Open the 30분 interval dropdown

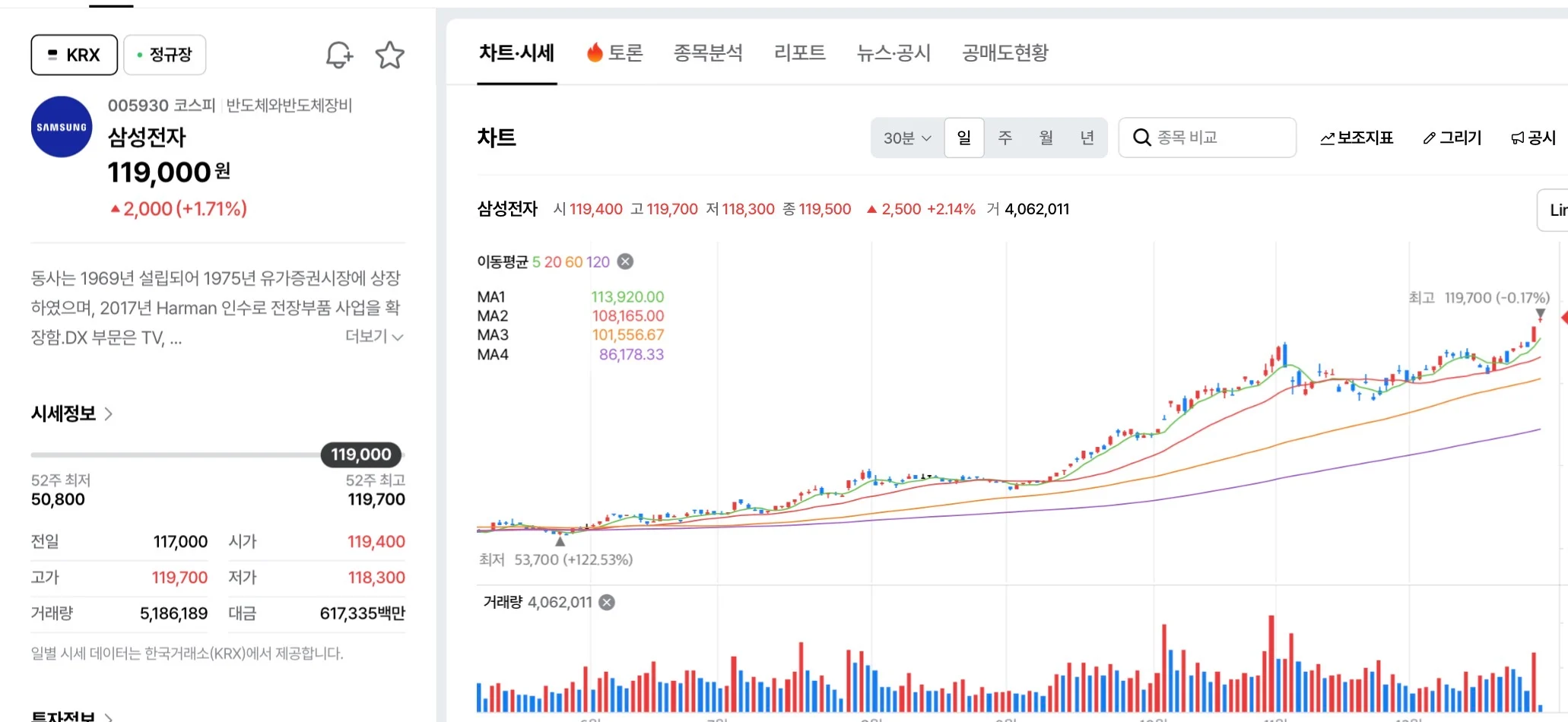(x=906, y=138)
